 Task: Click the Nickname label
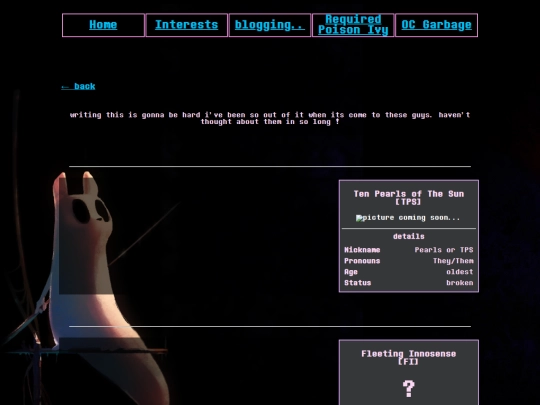[362, 250]
